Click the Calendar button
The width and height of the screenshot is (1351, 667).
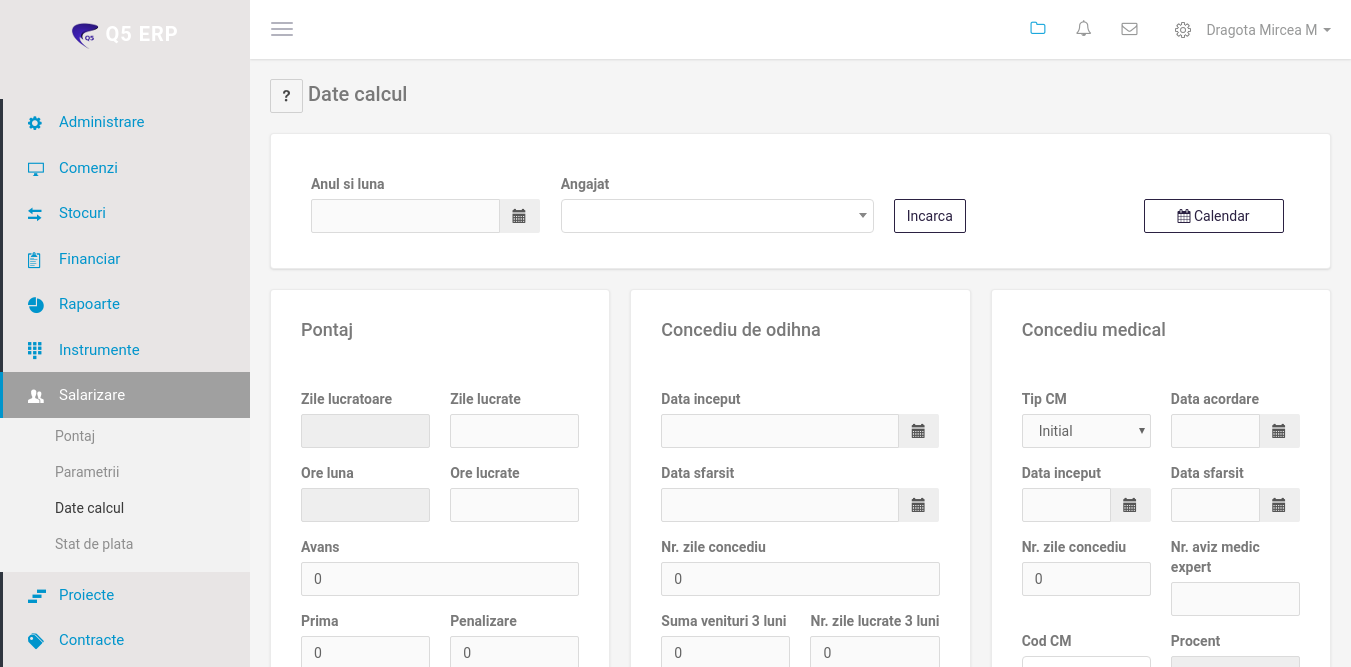click(1213, 216)
